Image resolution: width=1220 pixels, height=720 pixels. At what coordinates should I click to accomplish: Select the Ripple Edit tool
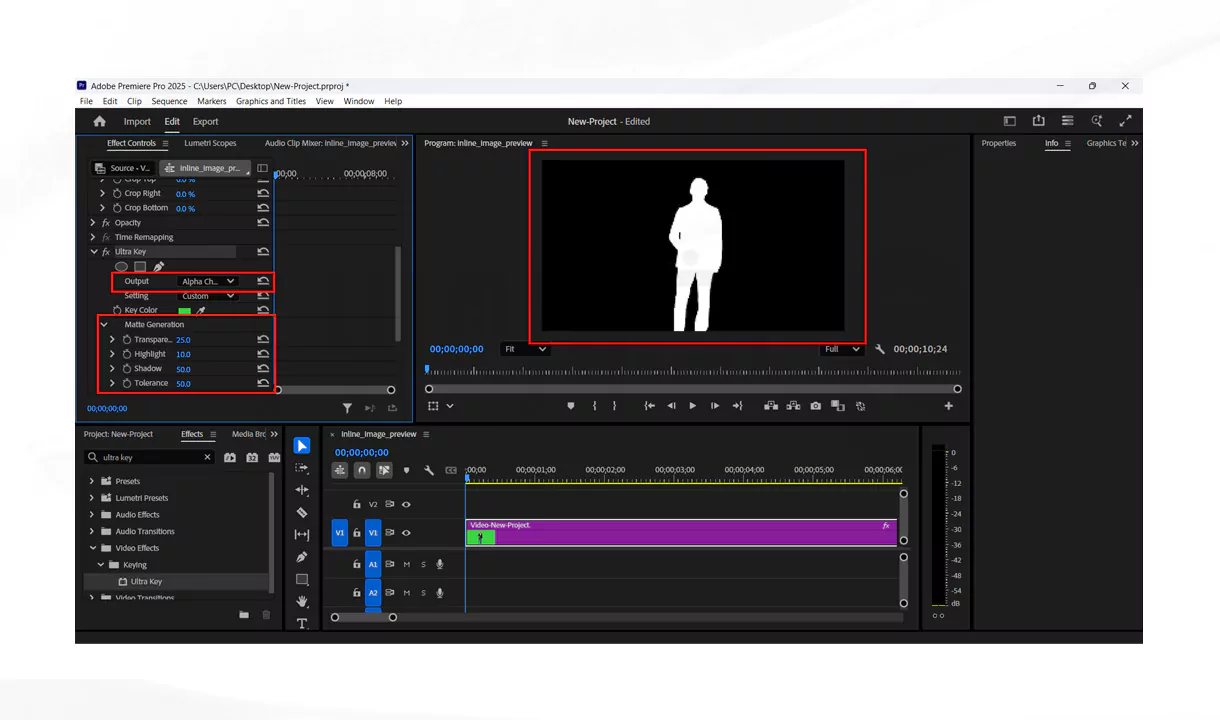click(x=302, y=490)
